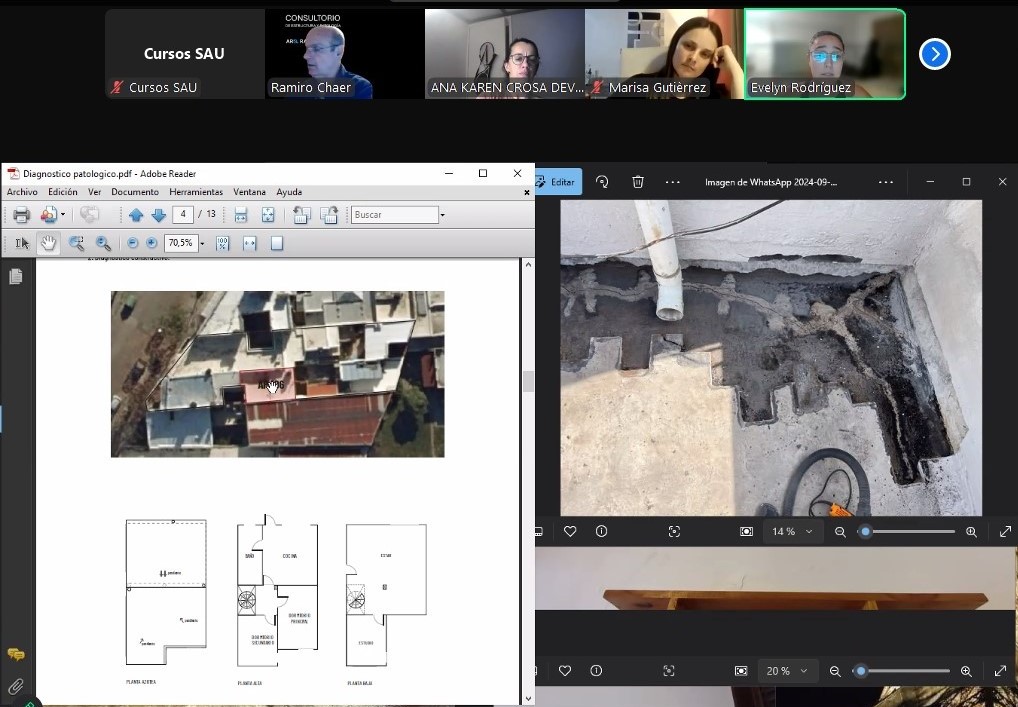Open the Comments panel in the sidebar
1018x707 pixels.
click(16, 654)
